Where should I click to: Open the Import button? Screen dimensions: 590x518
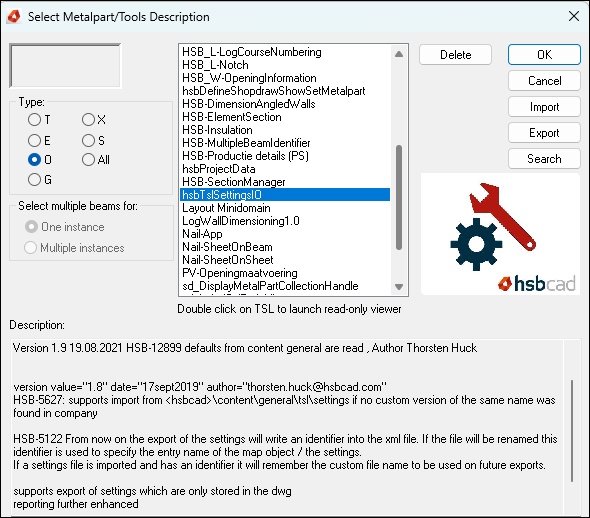(x=544, y=107)
